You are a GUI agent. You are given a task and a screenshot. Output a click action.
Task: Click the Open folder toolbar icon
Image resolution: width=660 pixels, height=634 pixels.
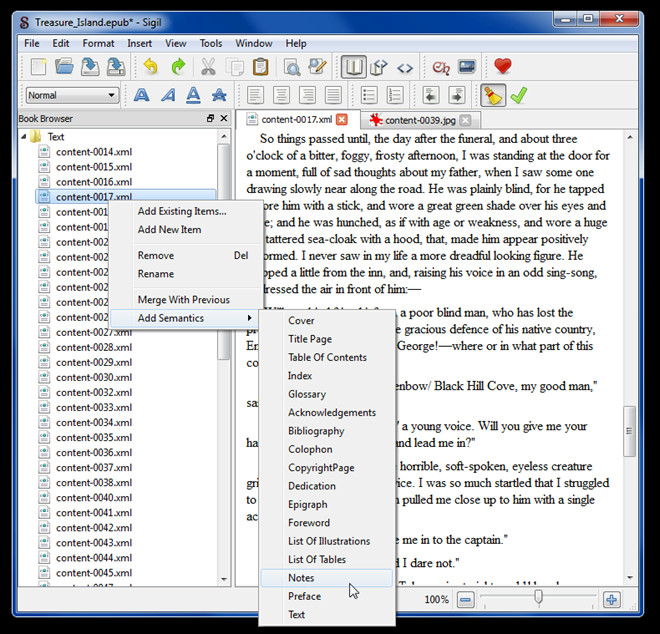(64, 67)
